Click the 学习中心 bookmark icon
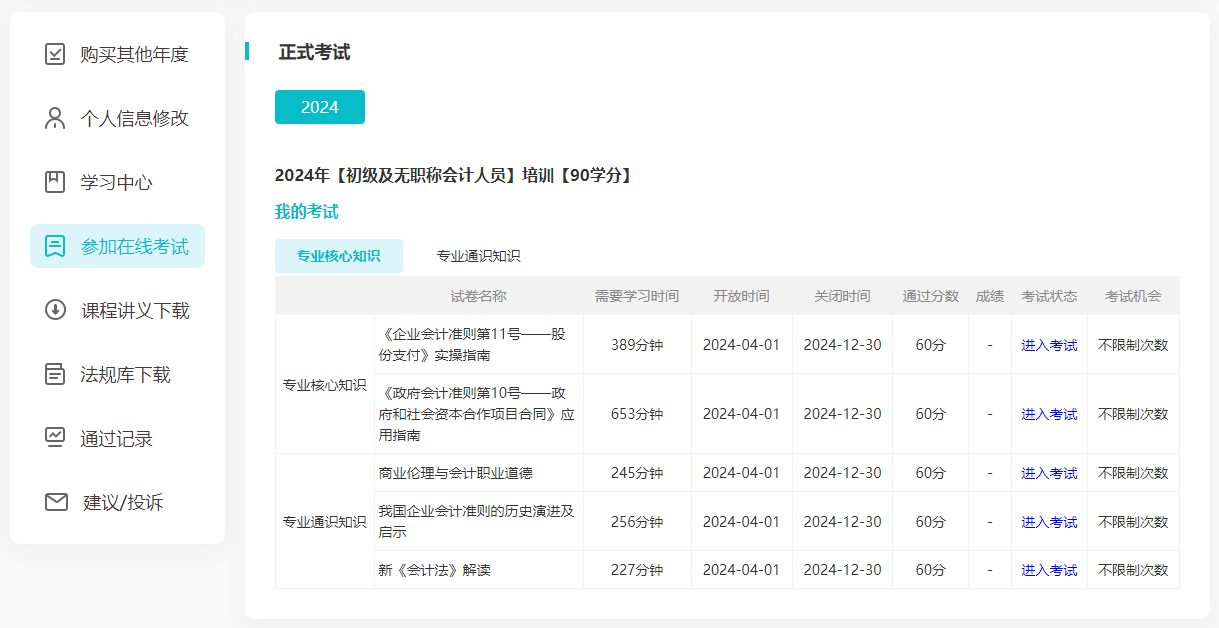This screenshot has width=1219, height=628. [53, 182]
